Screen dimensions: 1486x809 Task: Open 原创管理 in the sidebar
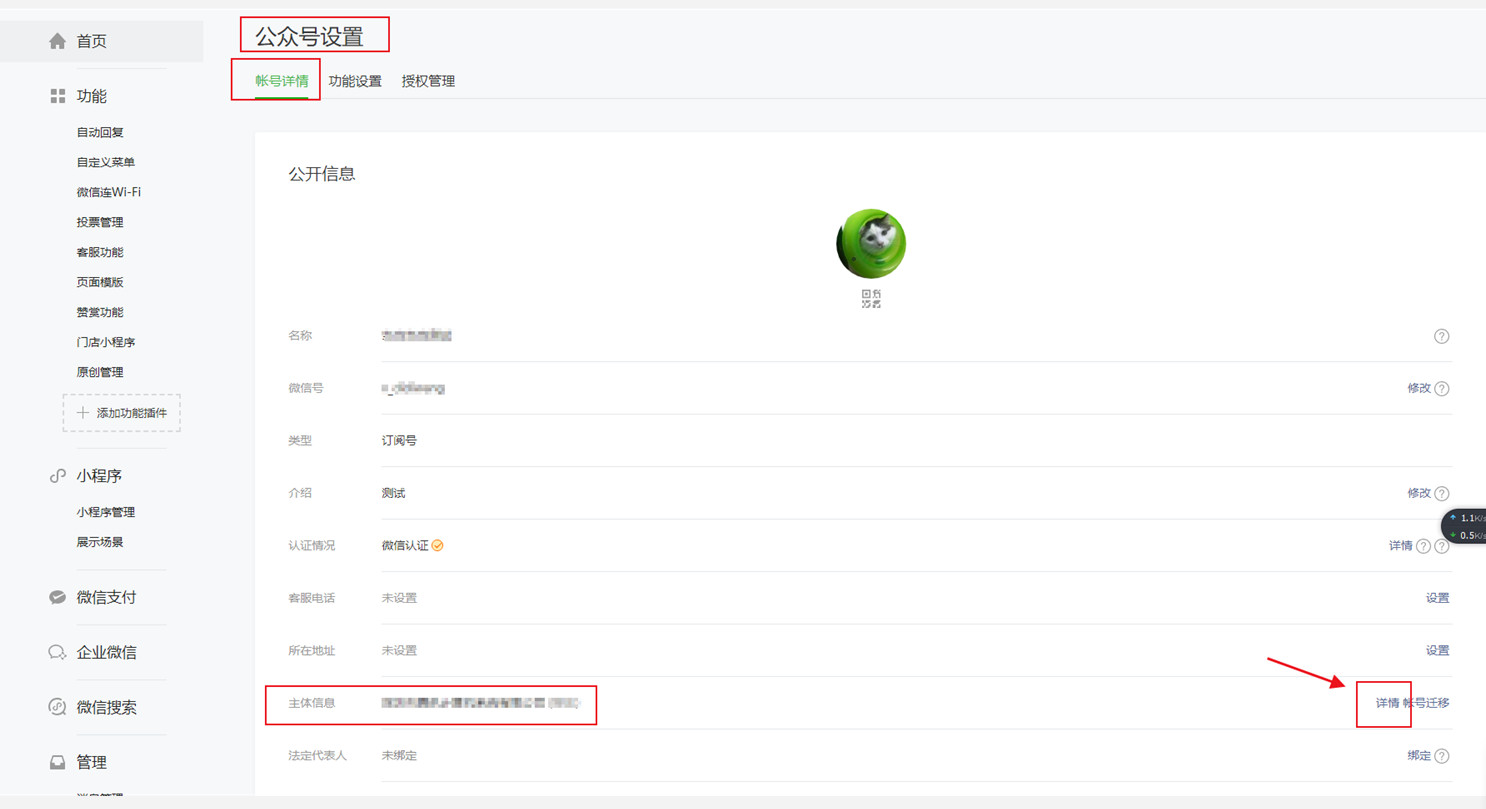[x=100, y=372]
